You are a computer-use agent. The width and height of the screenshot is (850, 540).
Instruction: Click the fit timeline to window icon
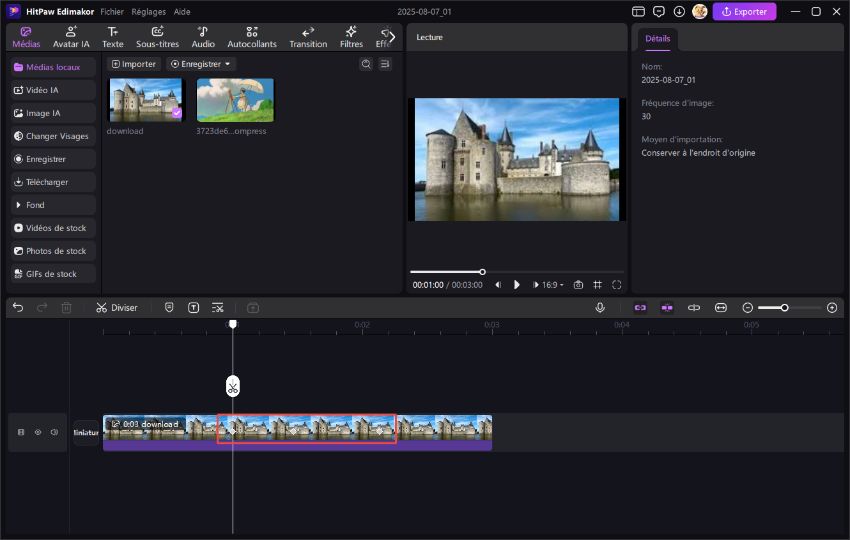(x=720, y=307)
